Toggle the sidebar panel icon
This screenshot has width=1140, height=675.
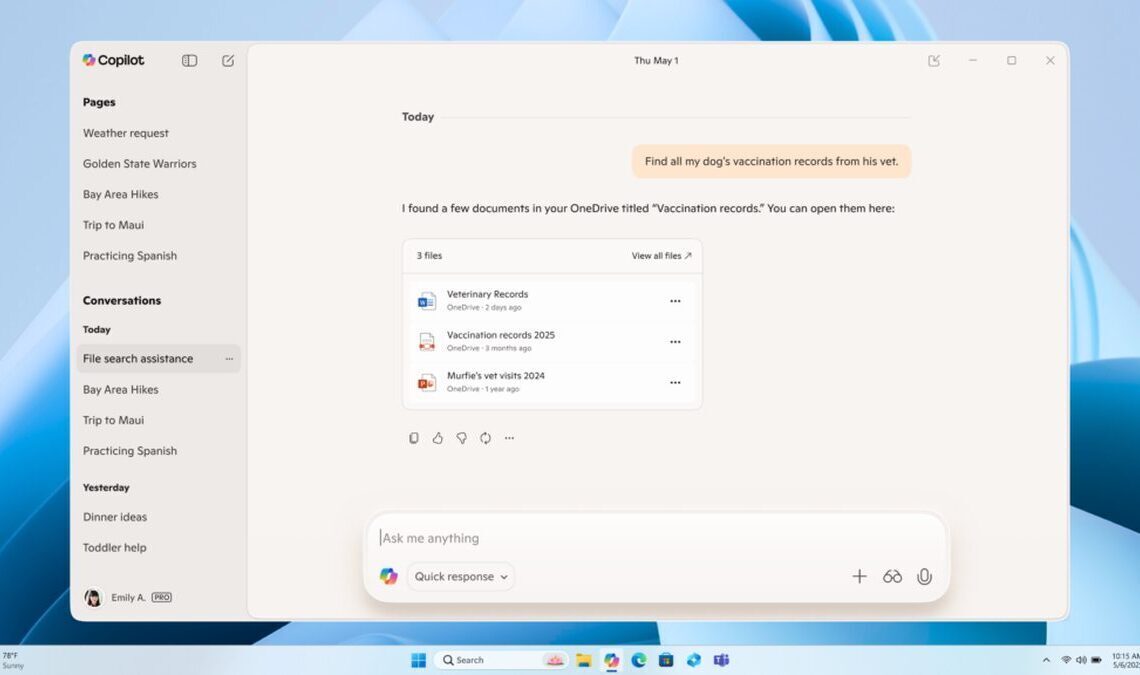pyautogui.click(x=189, y=61)
